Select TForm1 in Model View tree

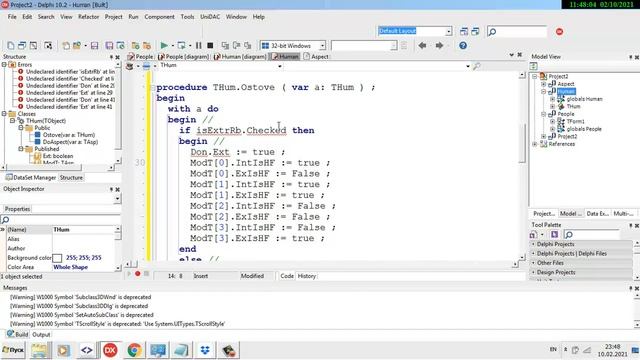576,121
